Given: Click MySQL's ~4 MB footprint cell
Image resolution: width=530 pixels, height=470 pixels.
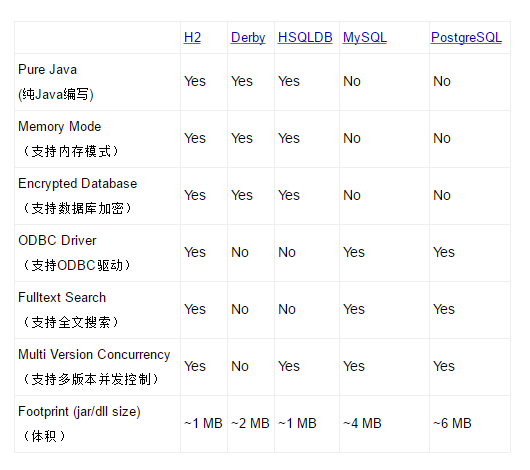Looking at the screenshot, I should 362,423.
